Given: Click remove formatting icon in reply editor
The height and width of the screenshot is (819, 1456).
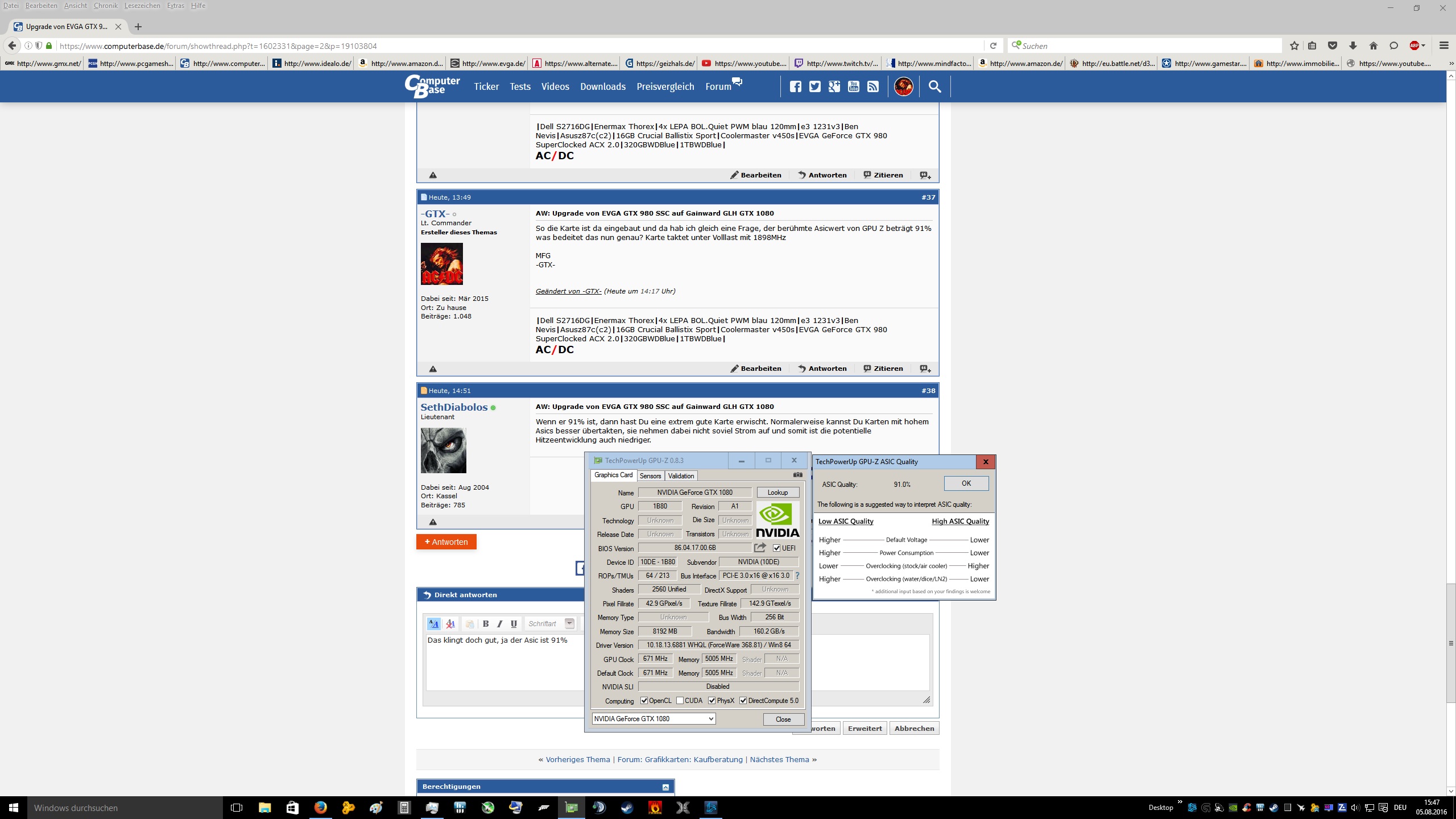Looking at the screenshot, I should click(x=450, y=624).
